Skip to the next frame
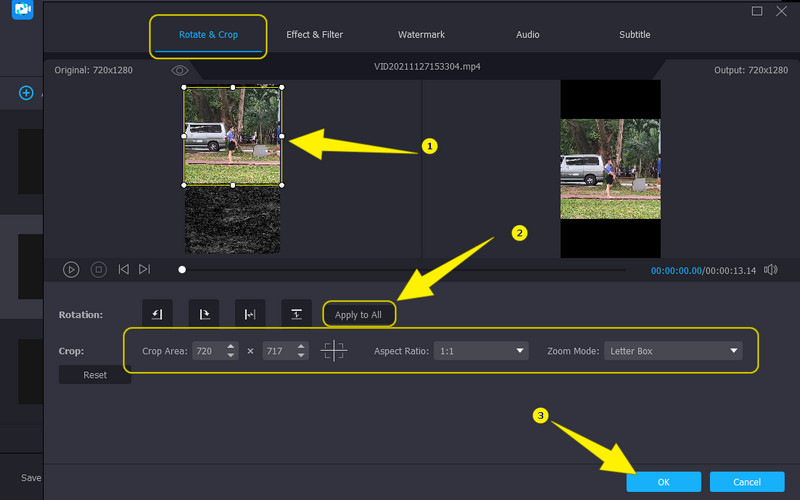This screenshot has width=800, height=500. pyautogui.click(x=145, y=269)
